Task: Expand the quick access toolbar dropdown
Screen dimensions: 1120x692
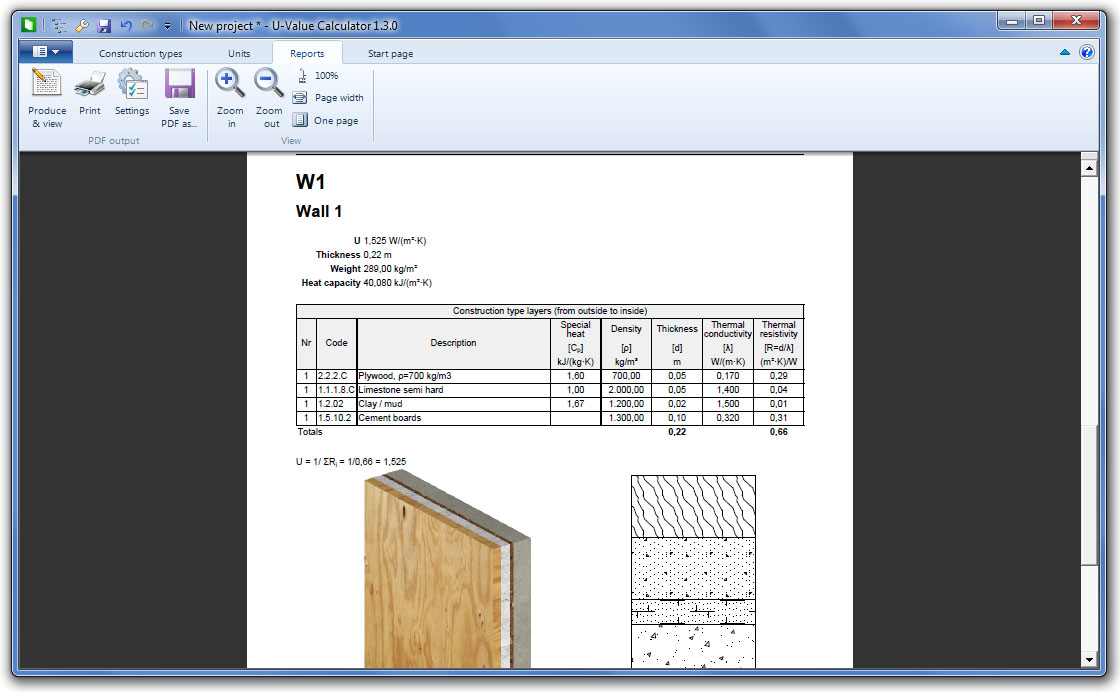Action: (168, 26)
